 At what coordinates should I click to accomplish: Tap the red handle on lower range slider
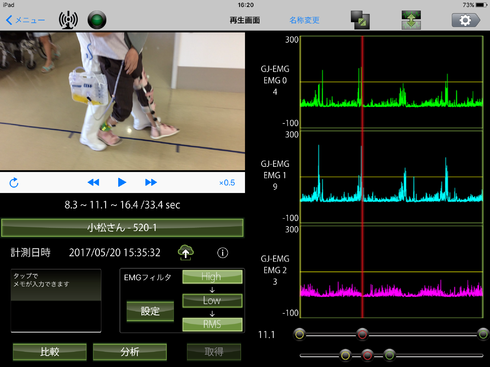367,355
